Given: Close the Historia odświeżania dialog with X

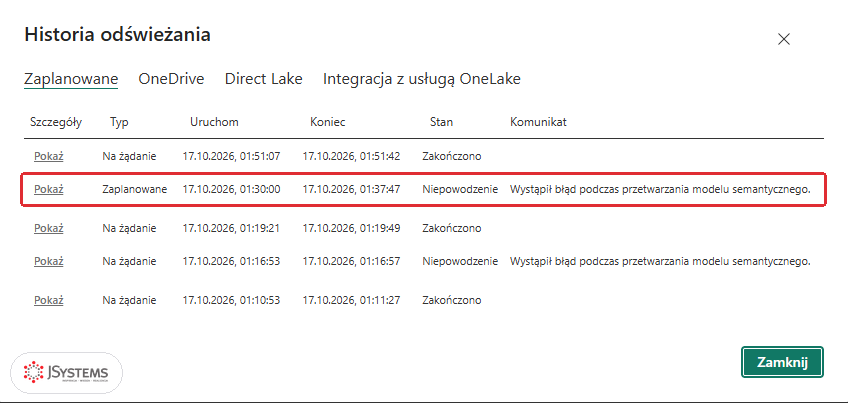Looking at the screenshot, I should tap(784, 39).
